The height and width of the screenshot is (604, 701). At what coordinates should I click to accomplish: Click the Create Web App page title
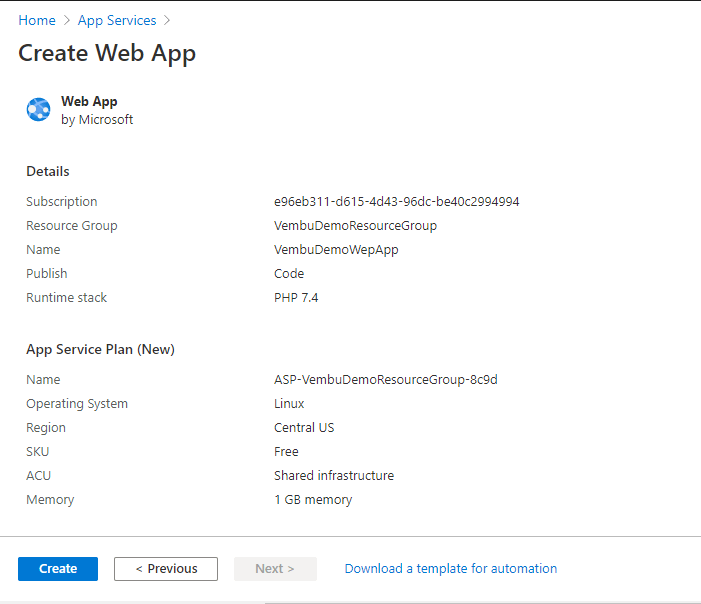tap(107, 53)
